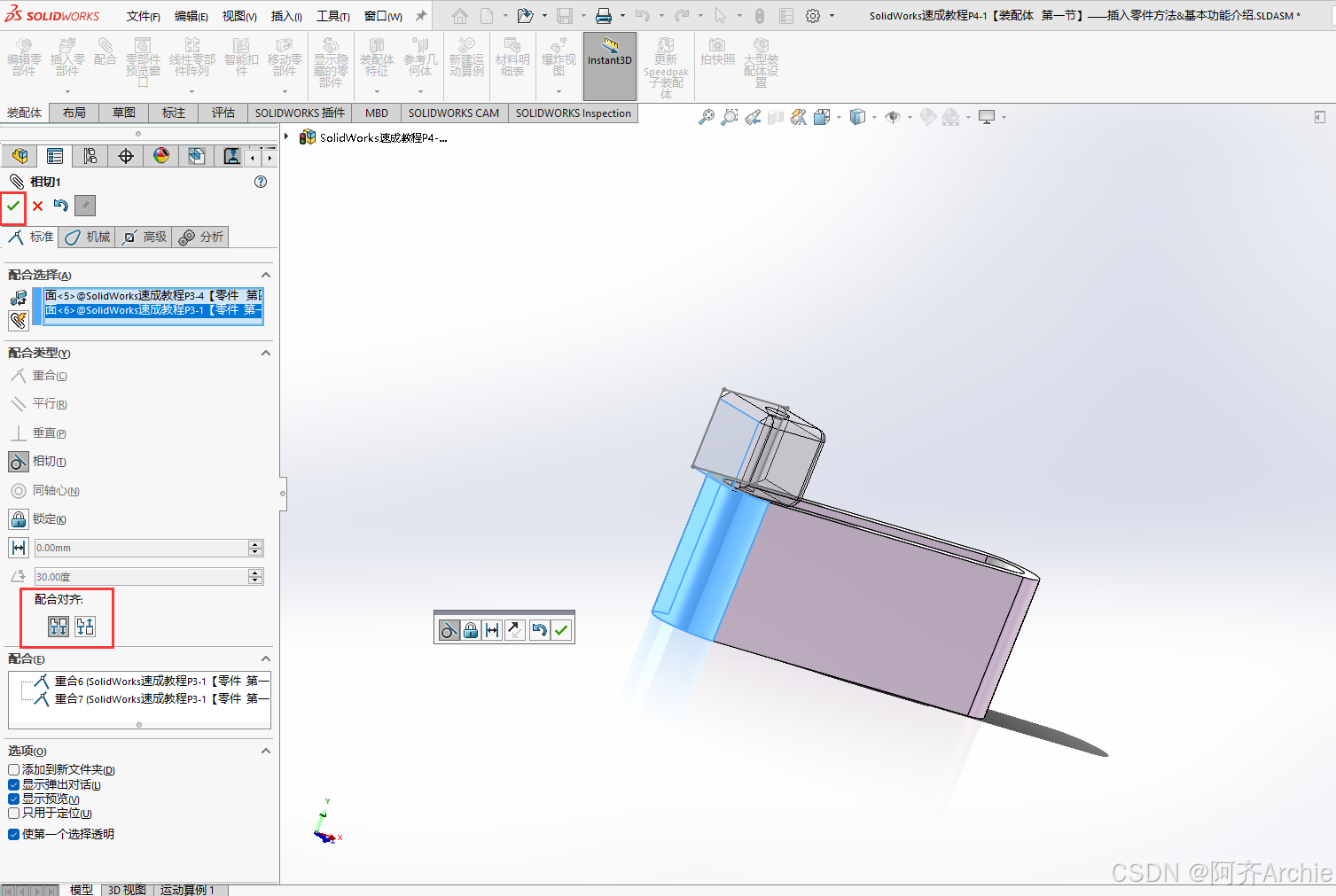Select the aligned mate alignment button
1336x896 pixels.
[59, 627]
